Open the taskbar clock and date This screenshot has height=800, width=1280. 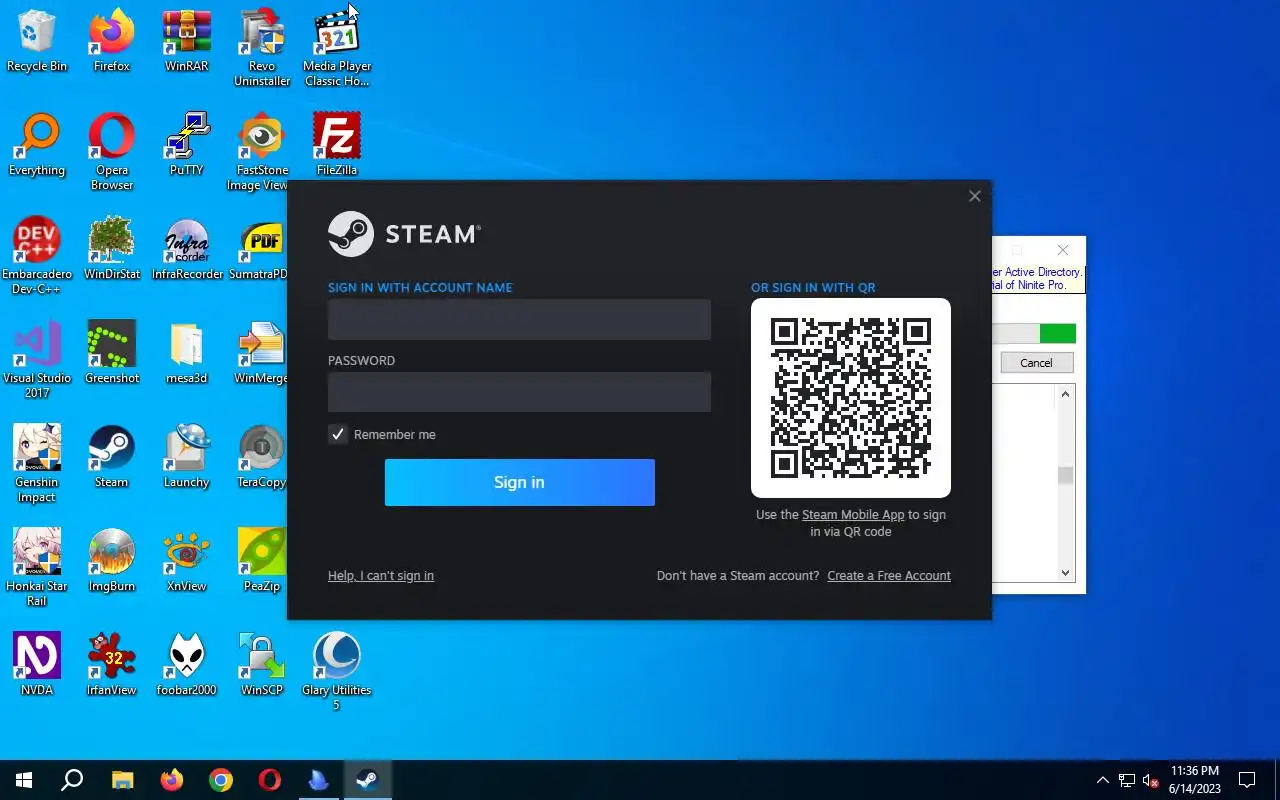pos(1195,780)
